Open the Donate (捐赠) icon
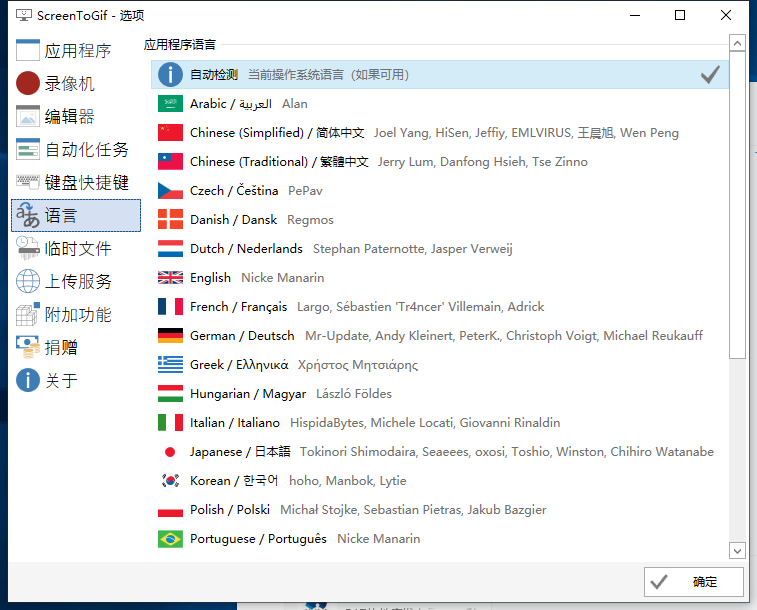The height and width of the screenshot is (610, 757). 28,348
